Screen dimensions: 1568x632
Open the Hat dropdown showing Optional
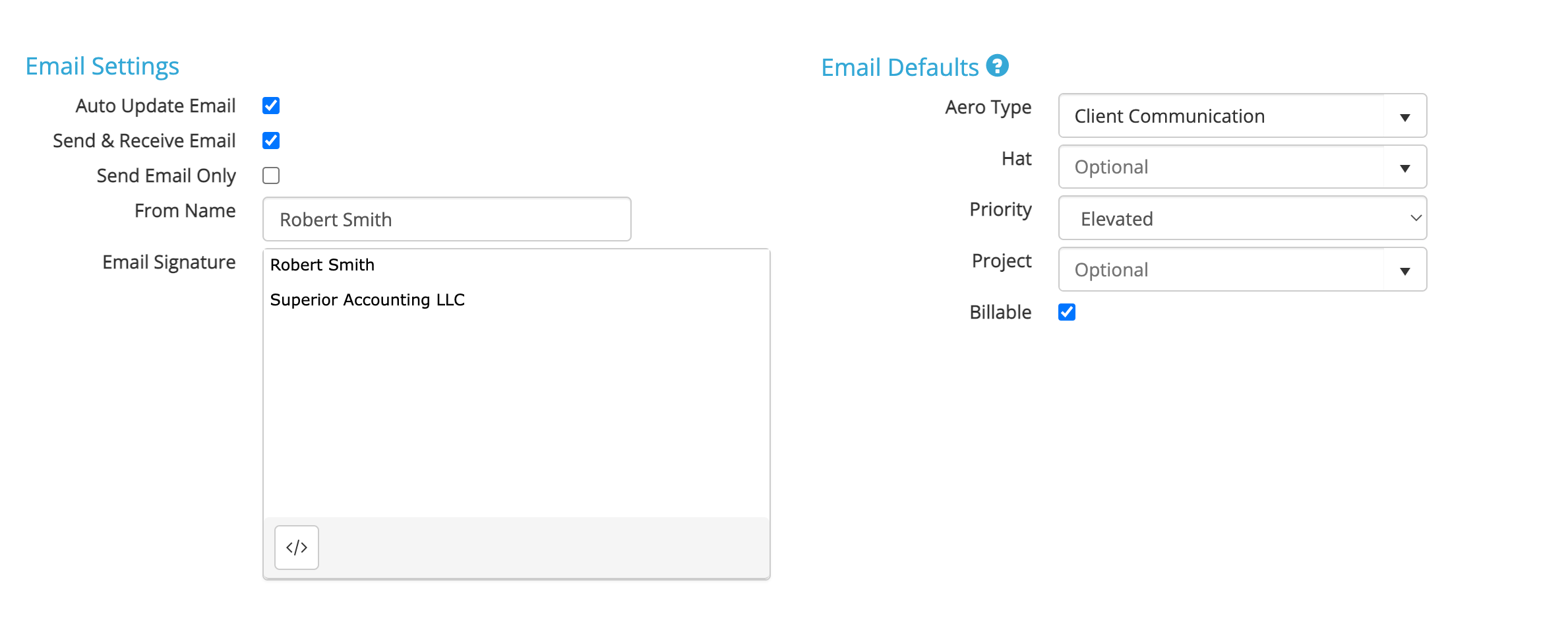1240,166
